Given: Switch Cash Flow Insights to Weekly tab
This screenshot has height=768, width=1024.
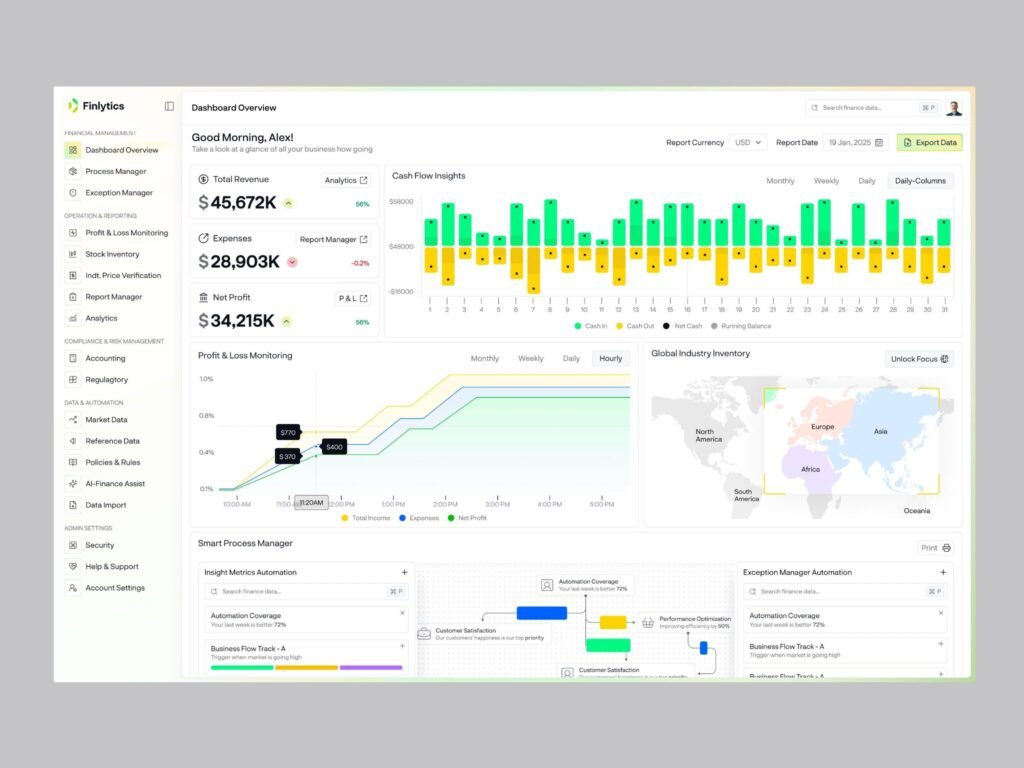Looking at the screenshot, I should pos(826,181).
